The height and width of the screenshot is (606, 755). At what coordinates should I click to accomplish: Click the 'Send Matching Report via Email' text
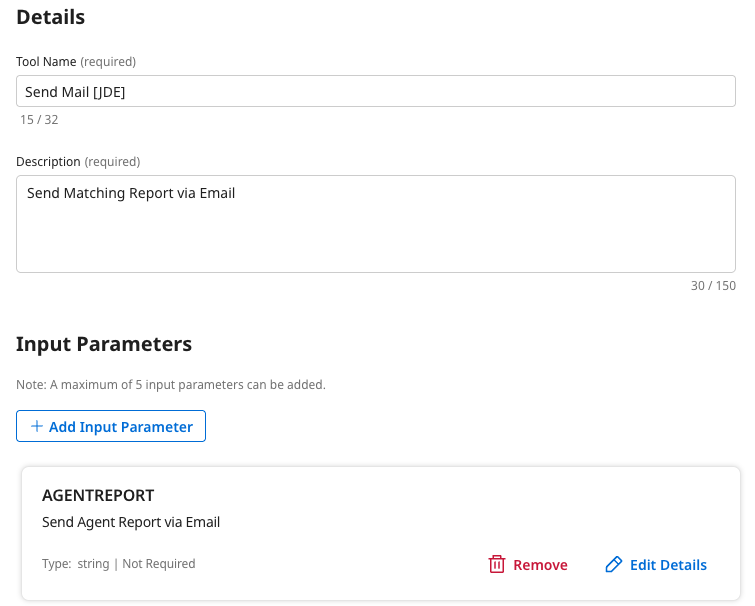(x=131, y=193)
